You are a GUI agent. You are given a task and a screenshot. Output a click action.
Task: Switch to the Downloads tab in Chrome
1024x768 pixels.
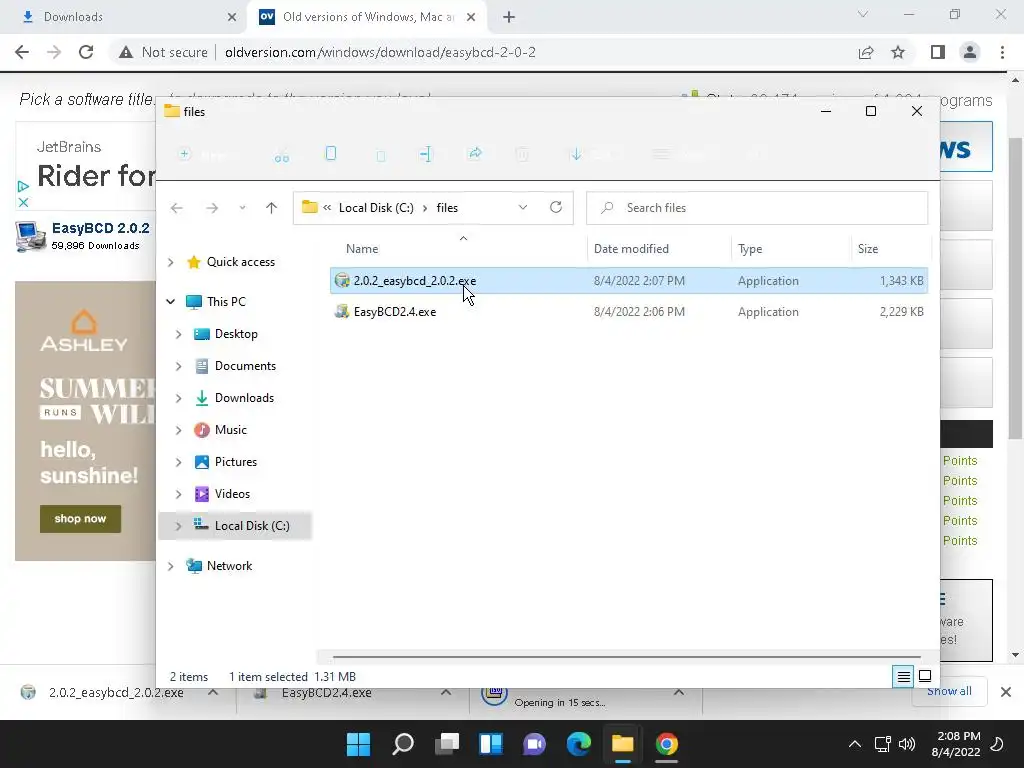124,17
